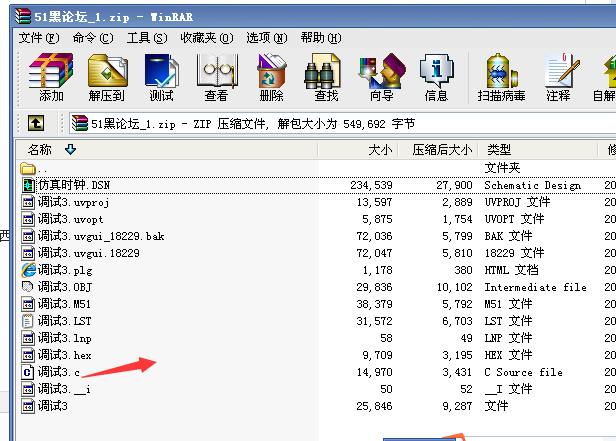616x441 pixels.
Task: Click type text 'Schematic Design'
Action: (532, 185)
